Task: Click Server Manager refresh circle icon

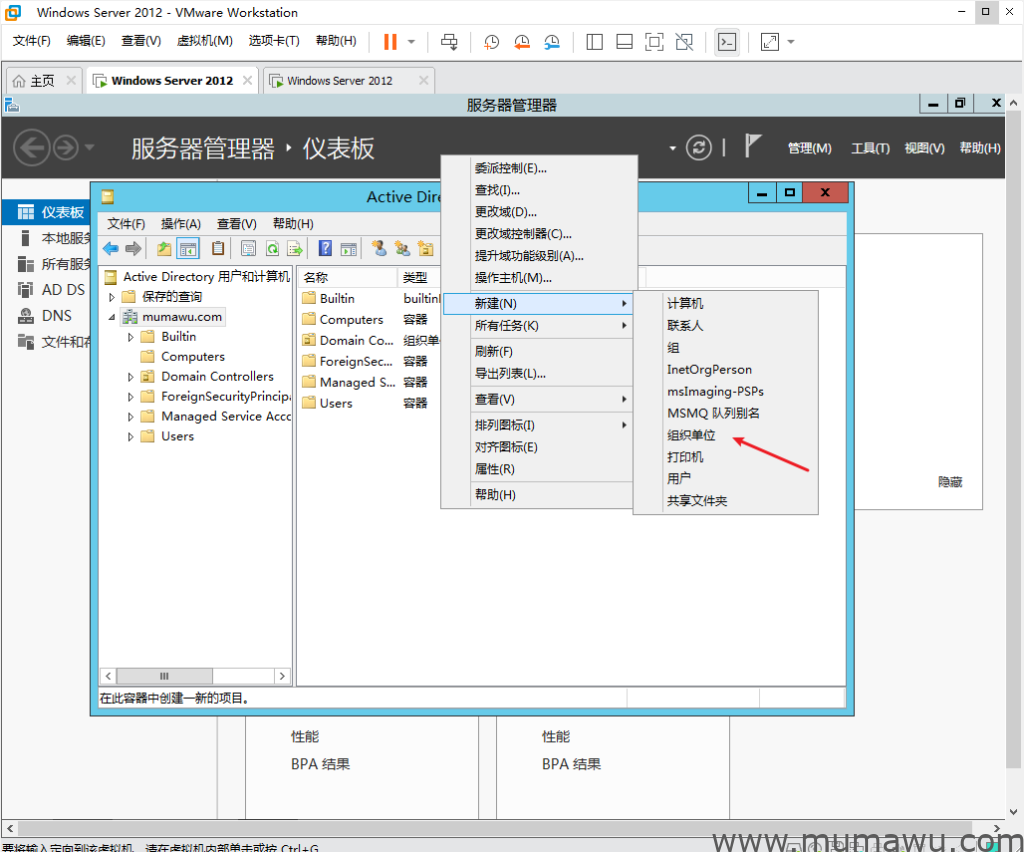Action: click(x=699, y=148)
